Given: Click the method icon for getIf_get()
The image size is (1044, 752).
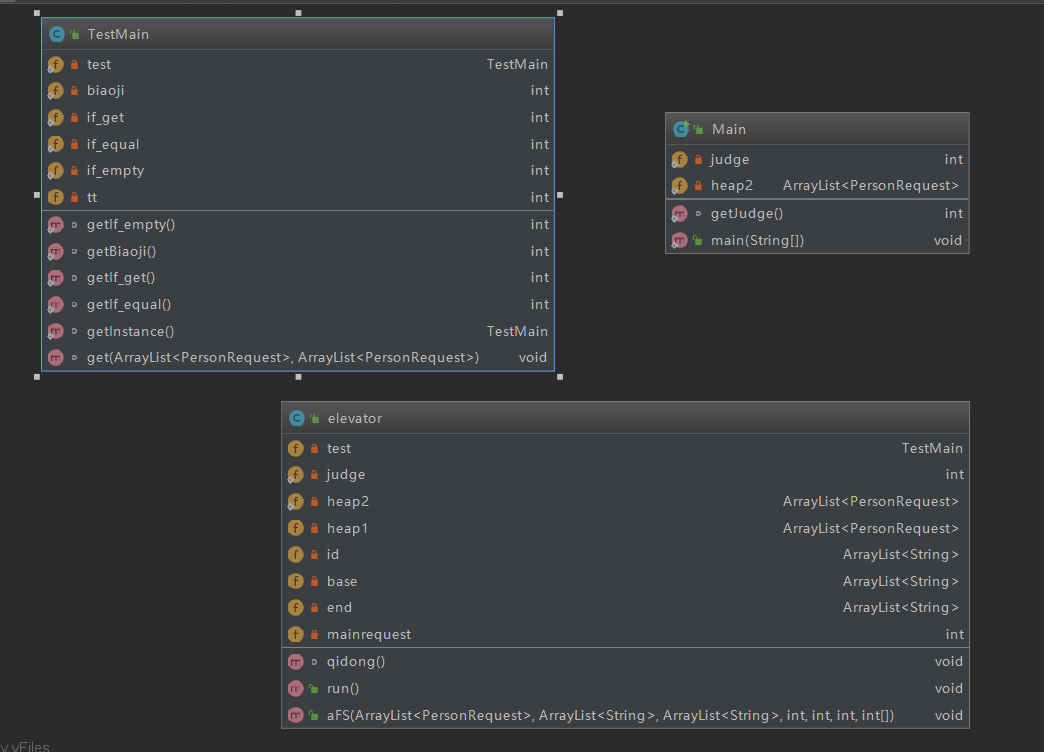Looking at the screenshot, I should pos(55,278).
